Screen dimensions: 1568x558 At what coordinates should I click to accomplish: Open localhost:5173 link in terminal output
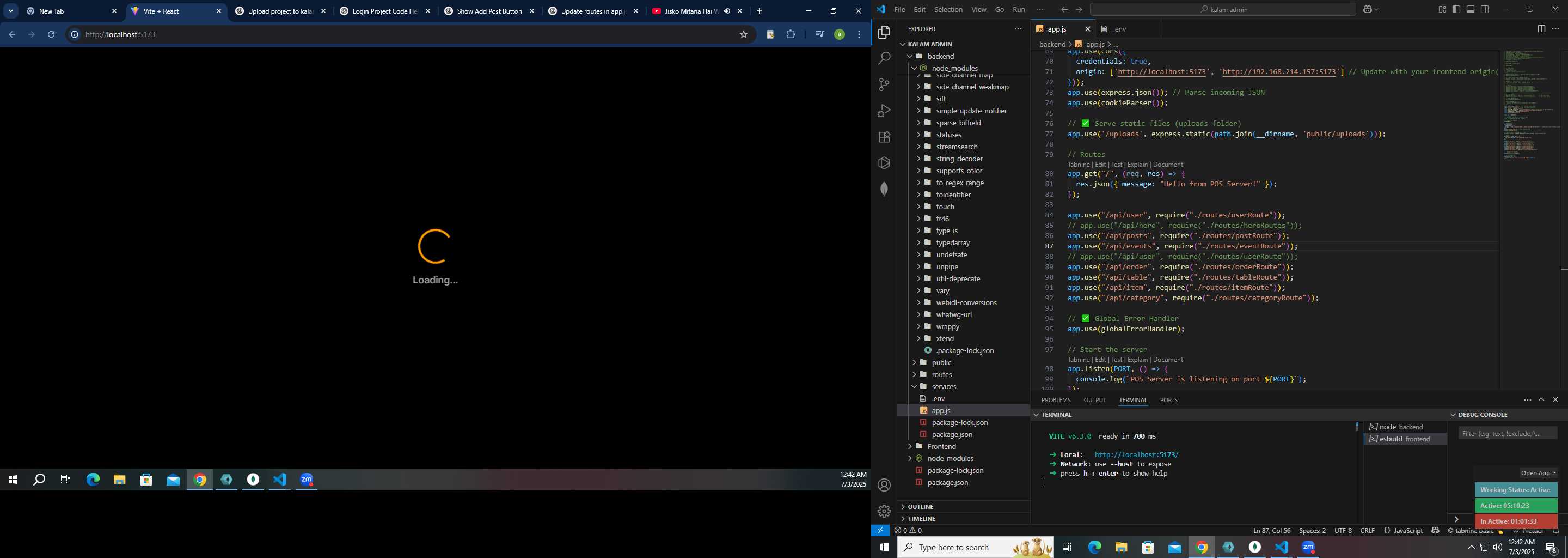[x=1136, y=455]
